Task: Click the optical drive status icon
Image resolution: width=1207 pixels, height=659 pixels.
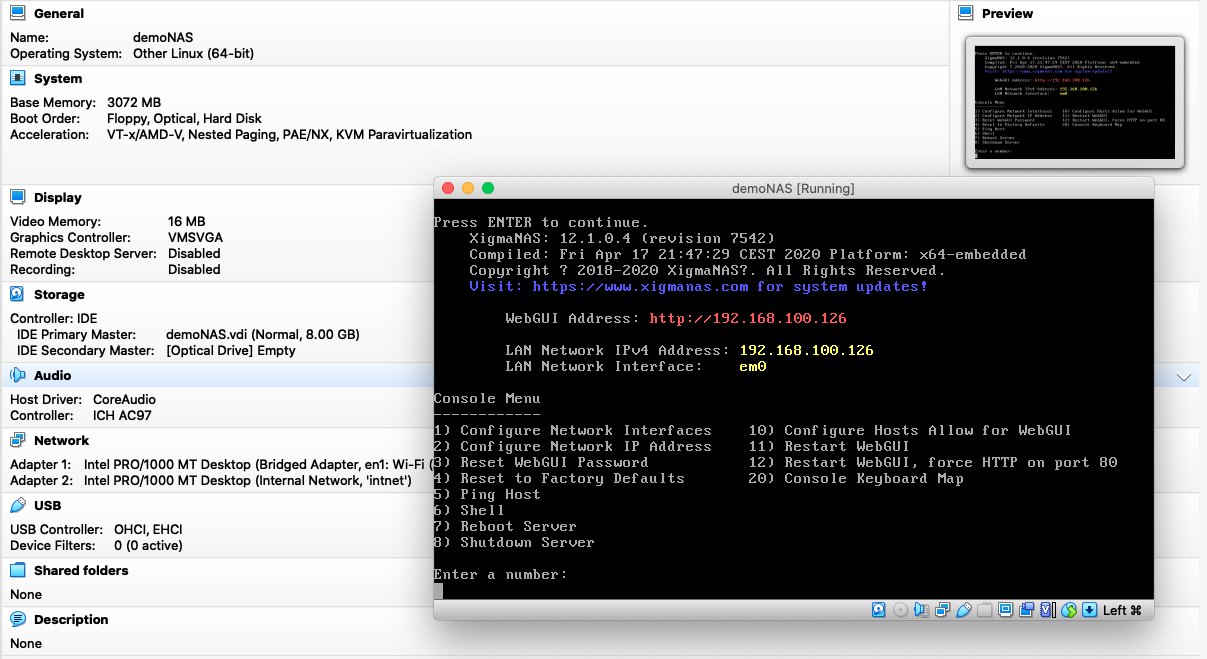Action: [x=900, y=610]
